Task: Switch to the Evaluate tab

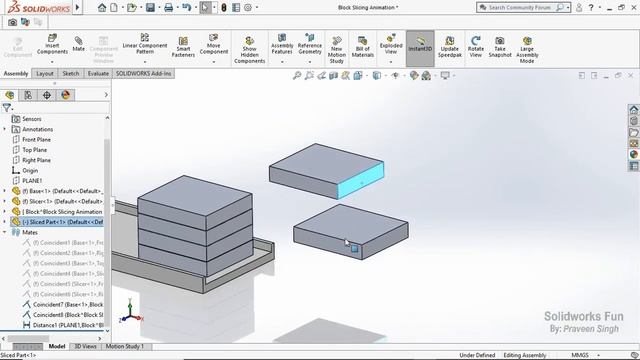Action: pos(98,73)
